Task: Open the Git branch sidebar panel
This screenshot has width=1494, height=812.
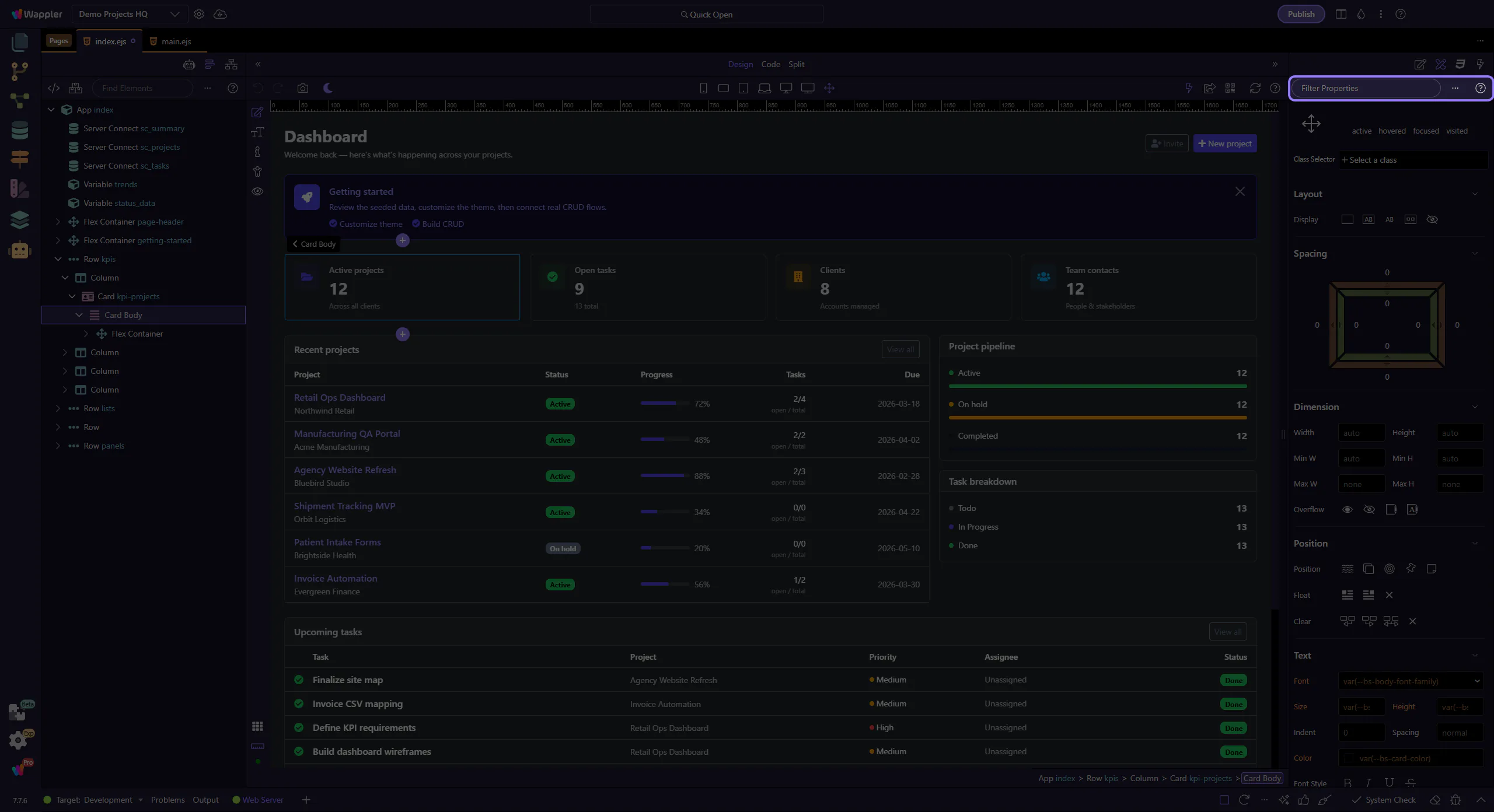Action: coord(19,71)
